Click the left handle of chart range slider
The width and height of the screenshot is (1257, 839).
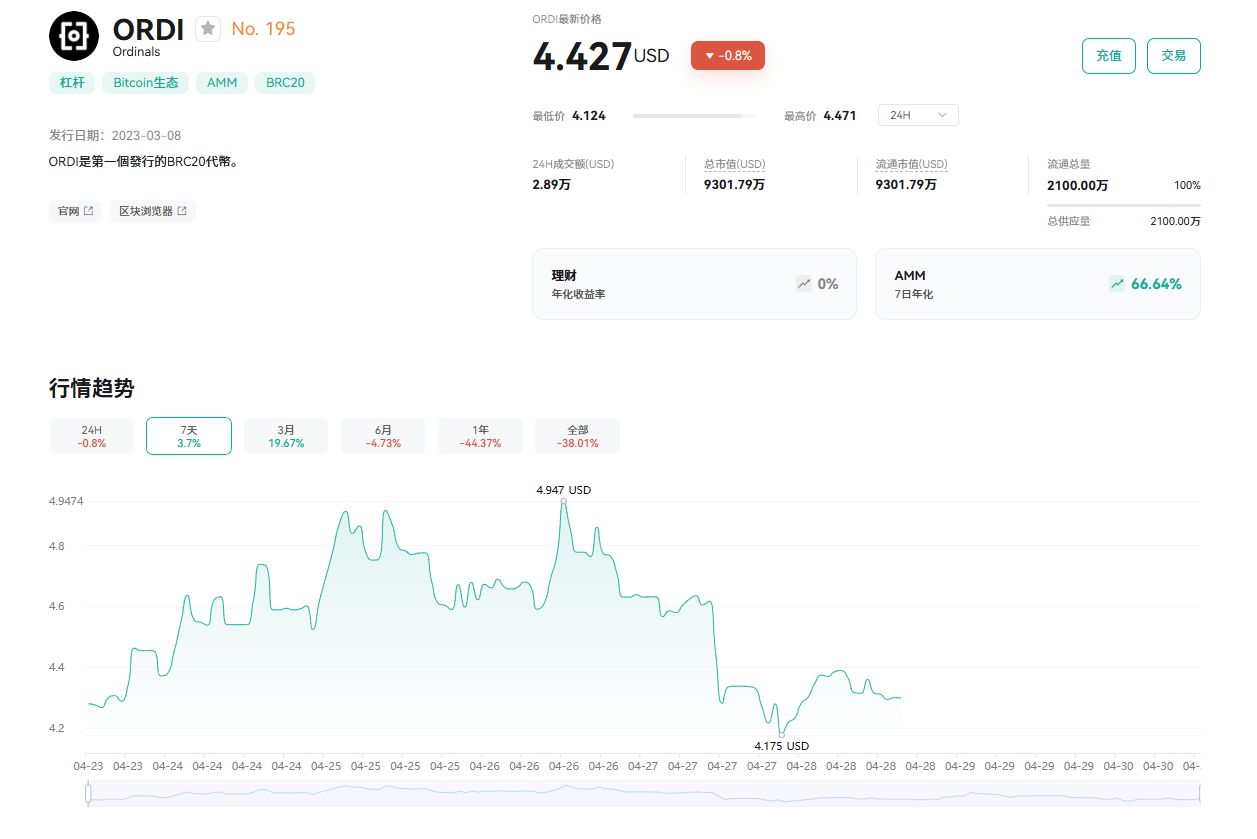click(x=88, y=794)
